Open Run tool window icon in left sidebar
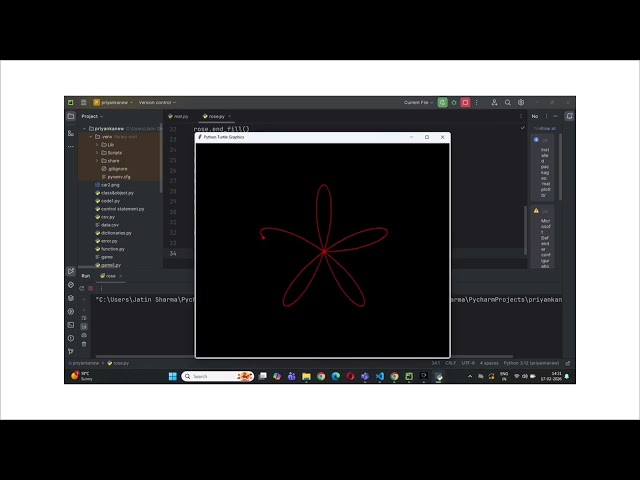The width and height of the screenshot is (640, 480). (71, 271)
